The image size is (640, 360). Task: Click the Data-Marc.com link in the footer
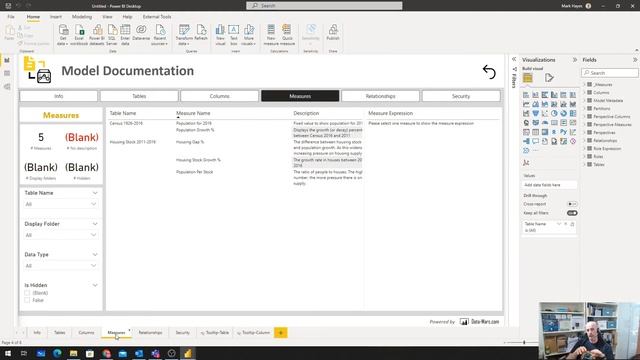click(479, 322)
